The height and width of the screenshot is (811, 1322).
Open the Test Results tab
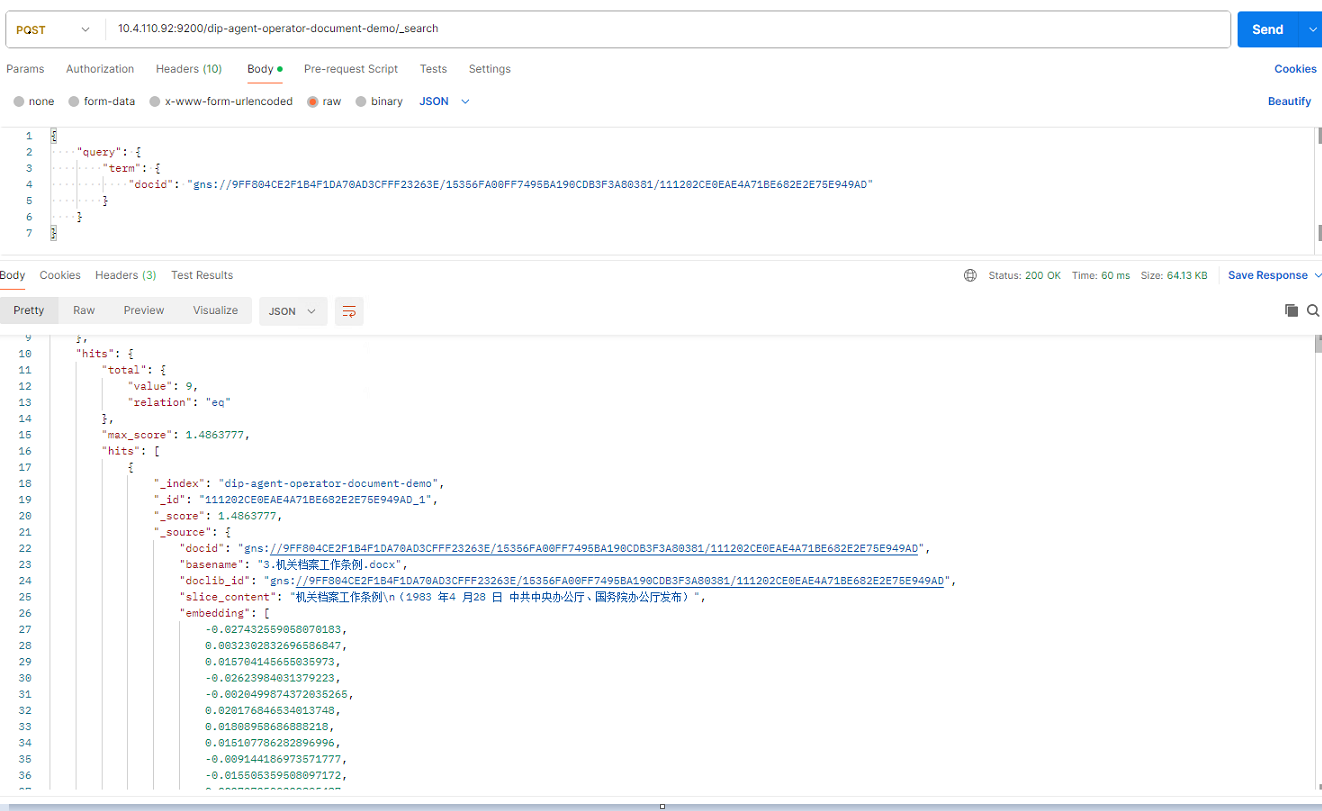[202, 275]
